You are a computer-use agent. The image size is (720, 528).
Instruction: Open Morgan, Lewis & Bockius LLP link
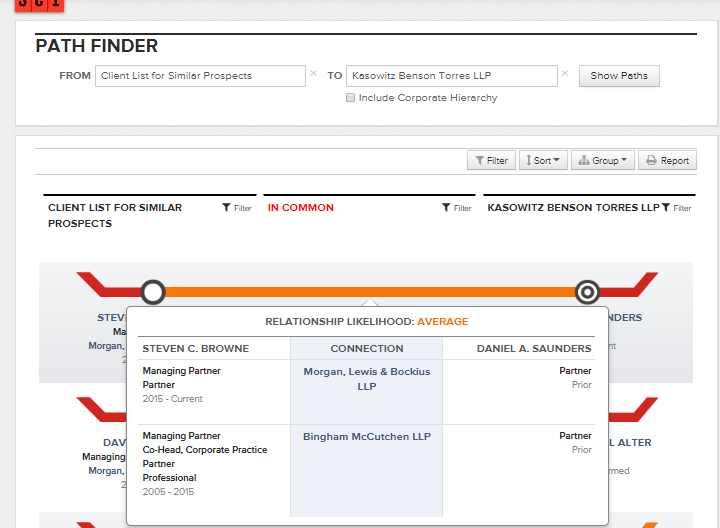pos(366,379)
